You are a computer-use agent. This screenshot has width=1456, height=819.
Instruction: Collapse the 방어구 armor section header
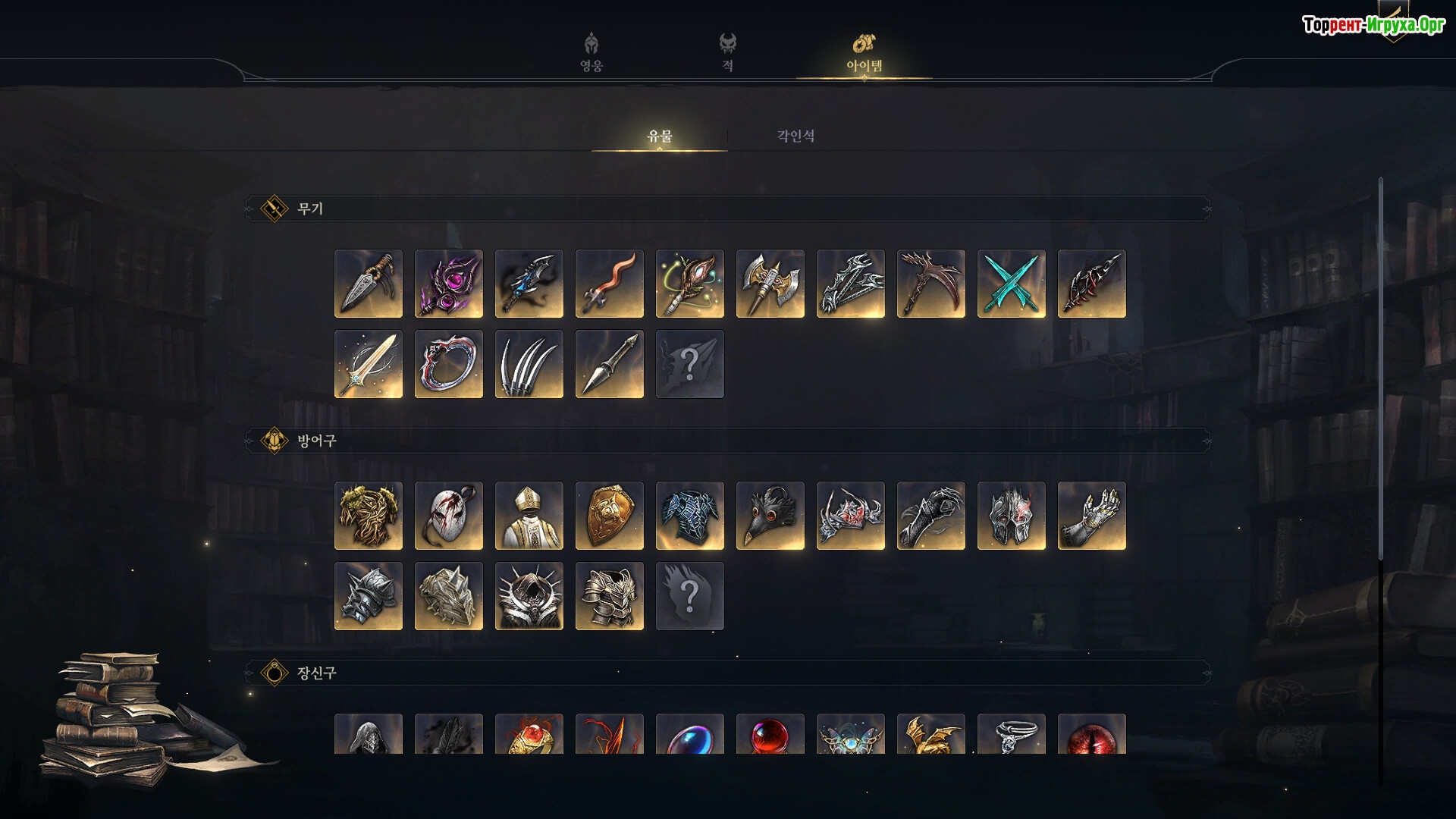[728, 441]
